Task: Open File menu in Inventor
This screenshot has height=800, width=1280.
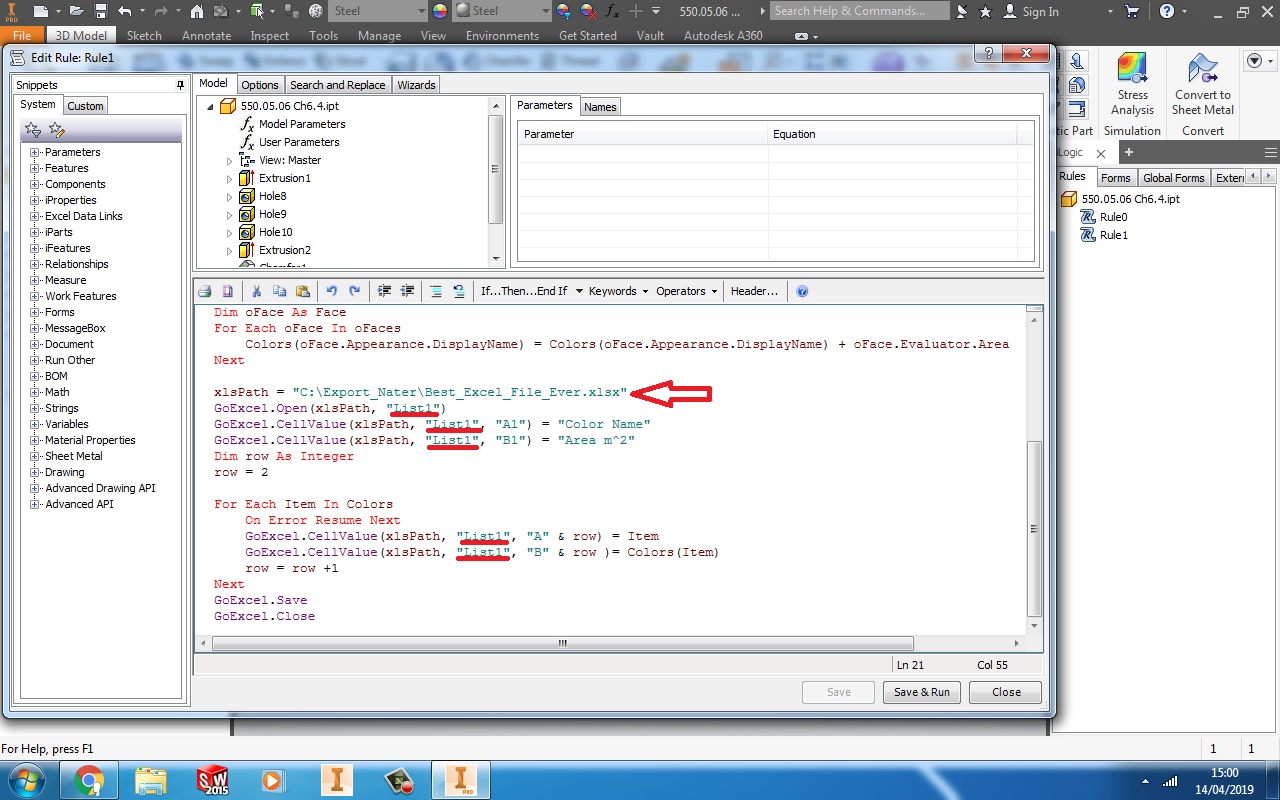Action: (x=22, y=35)
